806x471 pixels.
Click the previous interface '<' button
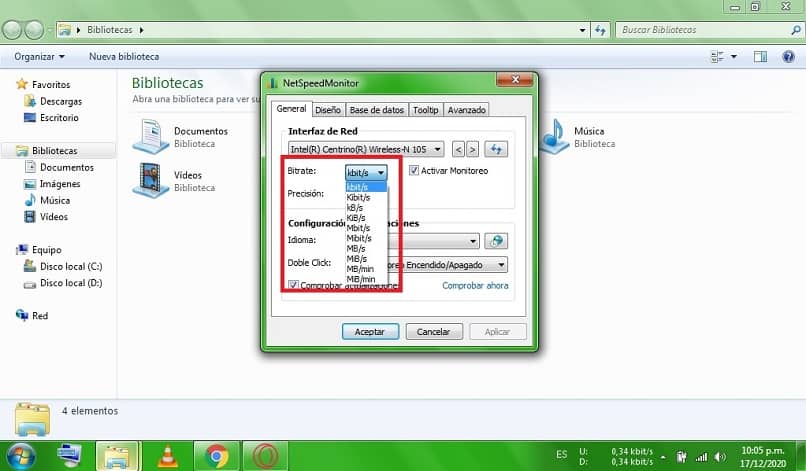[x=458, y=150]
